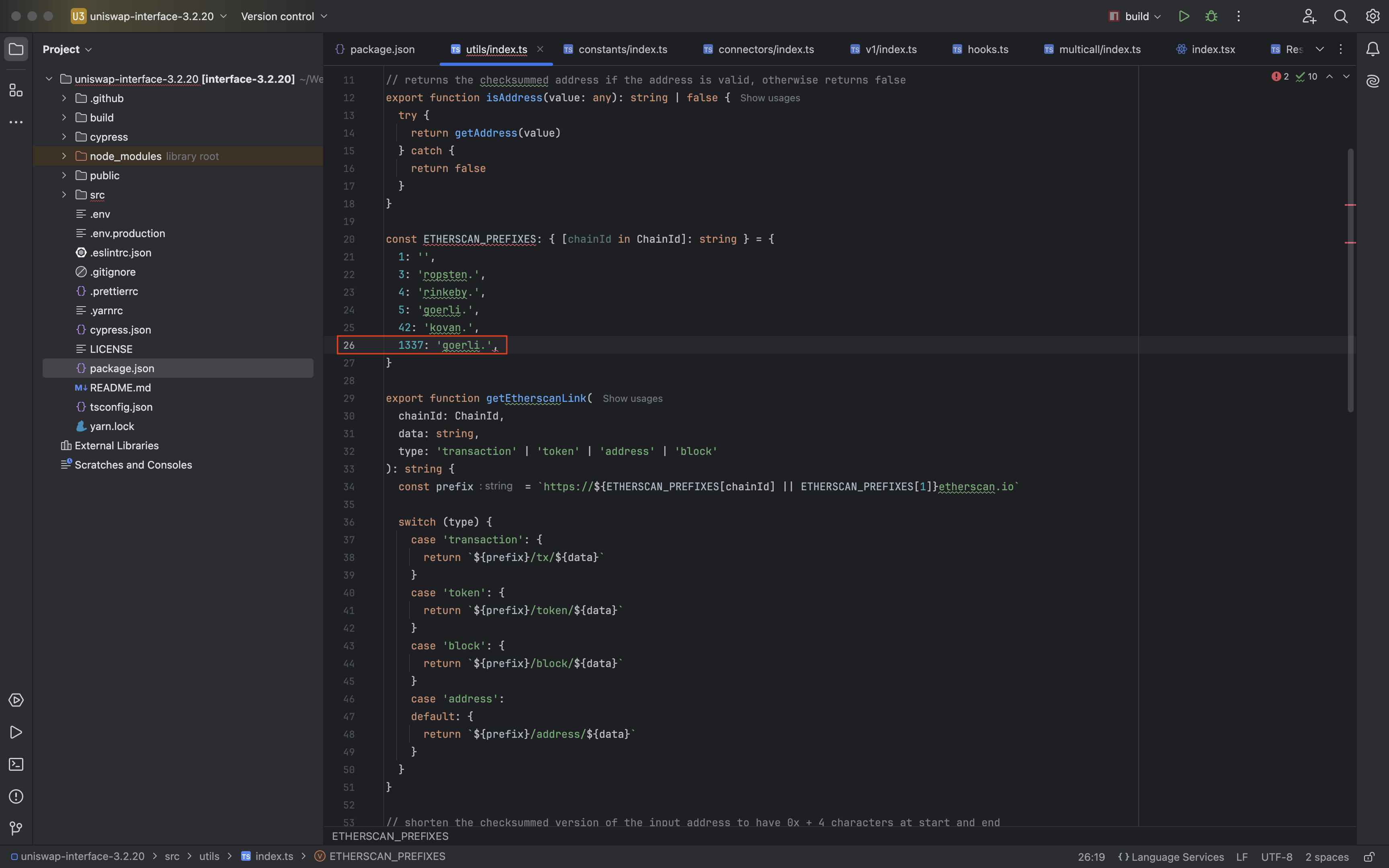The width and height of the screenshot is (1389, 868).
Task: Open the Run tool window
Action: click(x=16, y=733)
